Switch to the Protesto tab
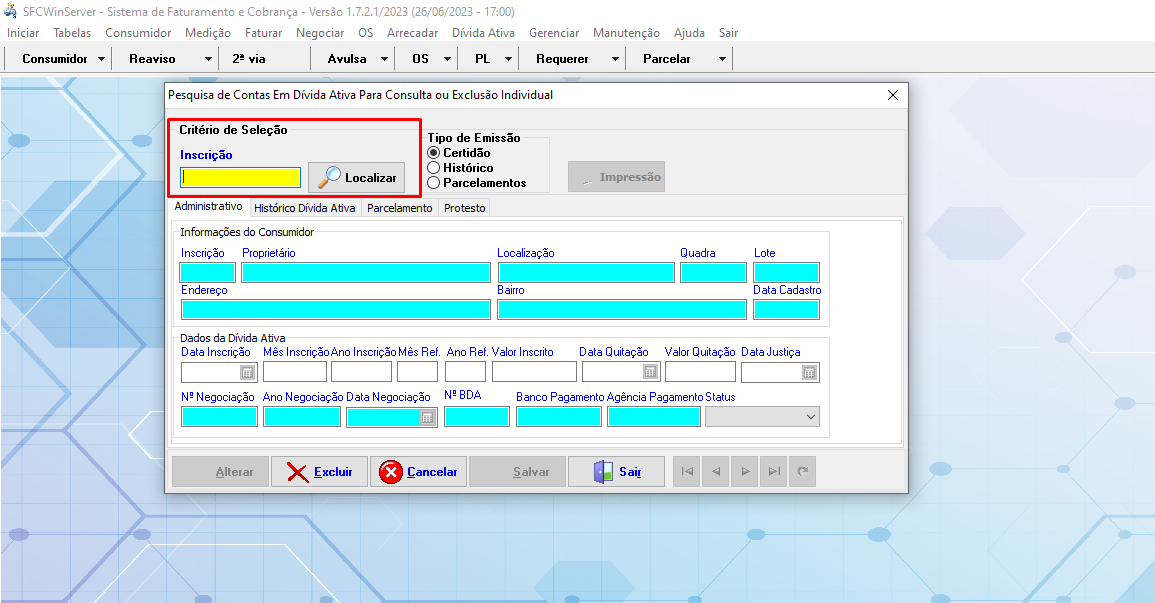The width and height of the screenshot is (1155, 603). click(464, 208)
